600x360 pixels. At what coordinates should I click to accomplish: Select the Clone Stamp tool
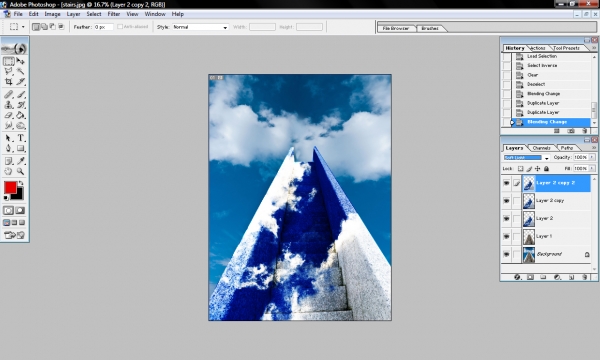[x=8, y=104]
